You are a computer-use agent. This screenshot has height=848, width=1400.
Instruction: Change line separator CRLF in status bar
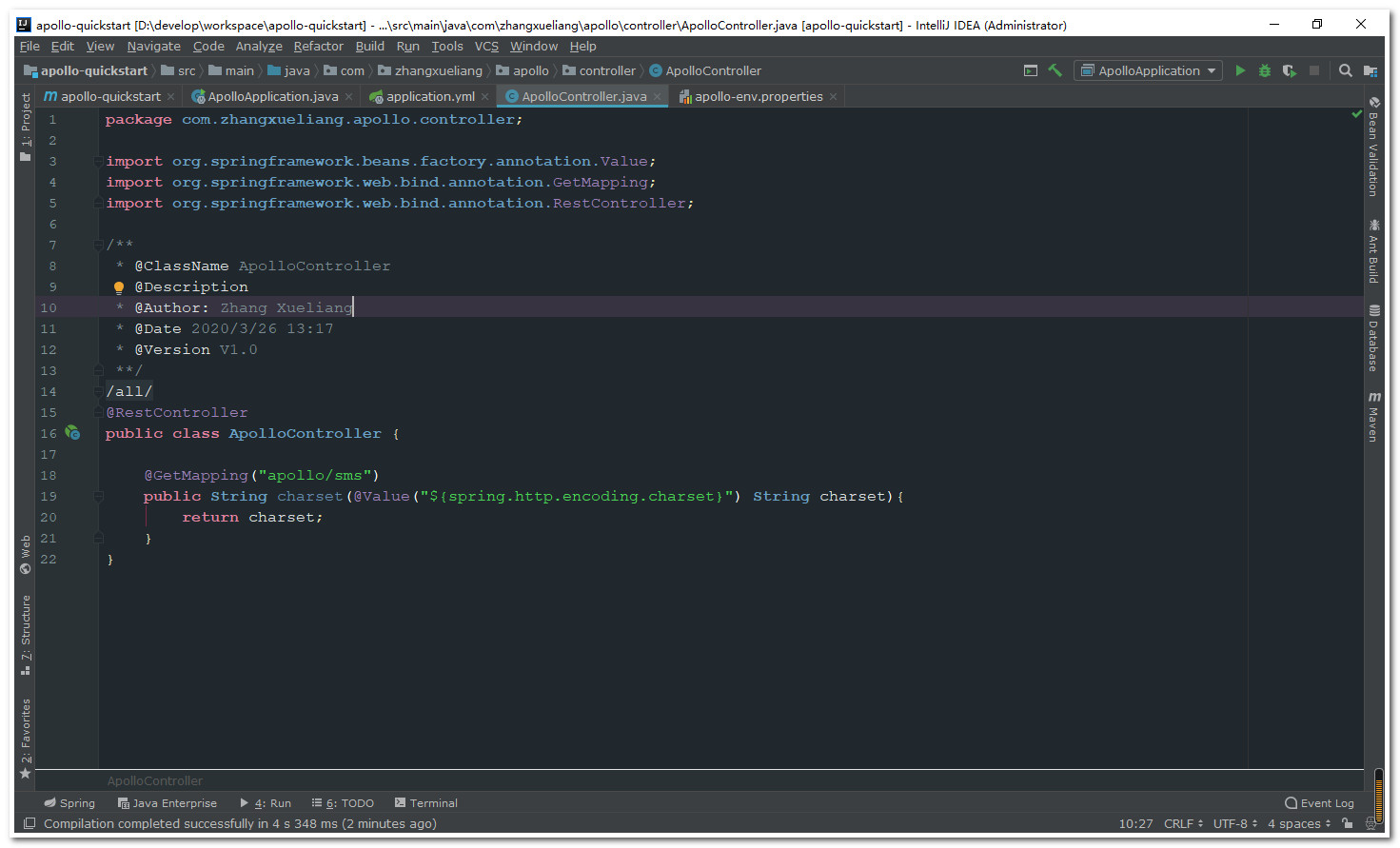(x=1183, y=823)
